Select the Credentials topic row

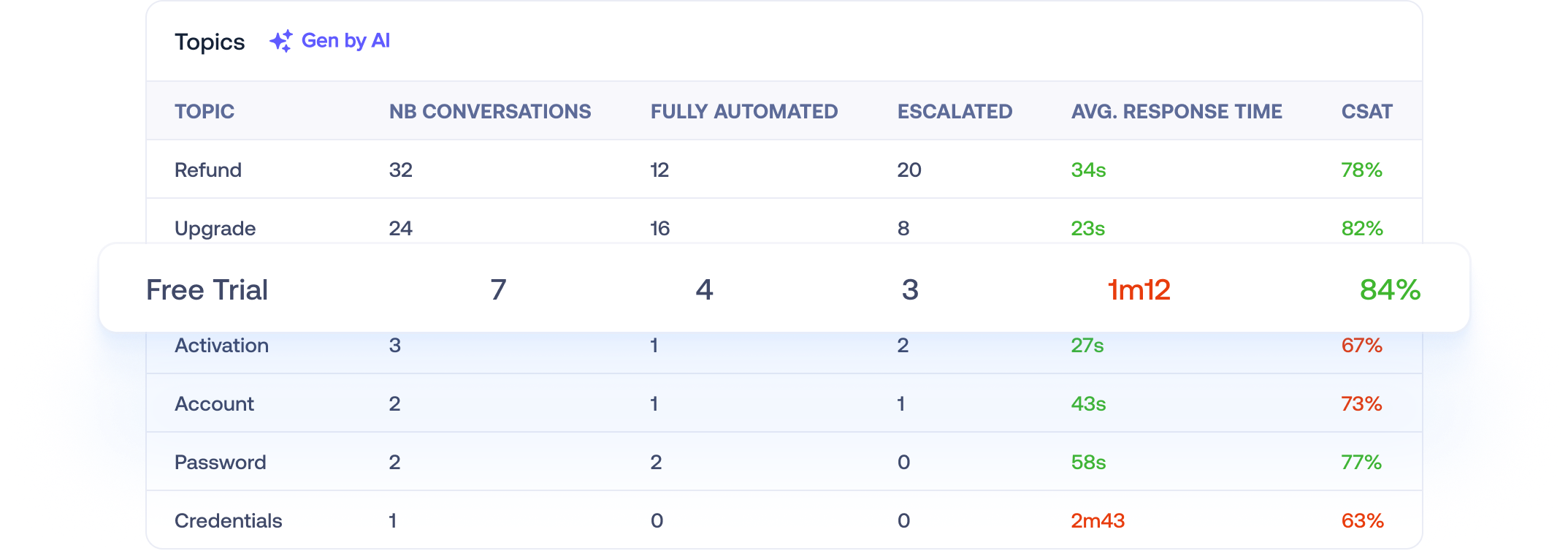(x=228, y=521)
